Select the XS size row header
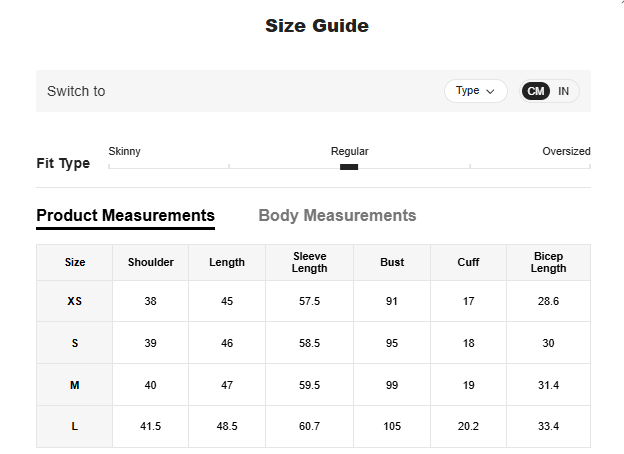This screenshot has height=454, width=624. click(x=75, y=301)
